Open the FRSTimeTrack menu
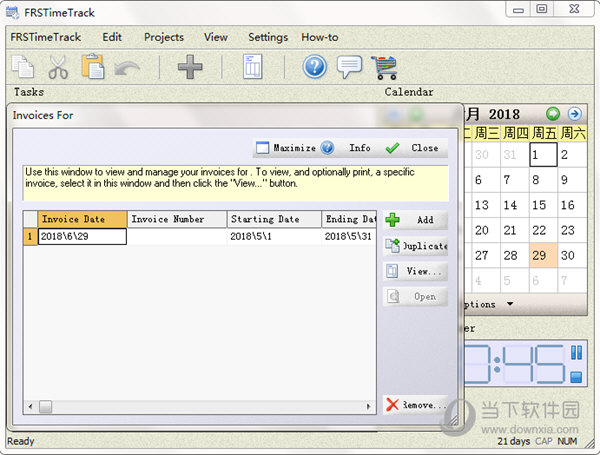The height and width of the screenshot is (455, 600). point(46,37)
